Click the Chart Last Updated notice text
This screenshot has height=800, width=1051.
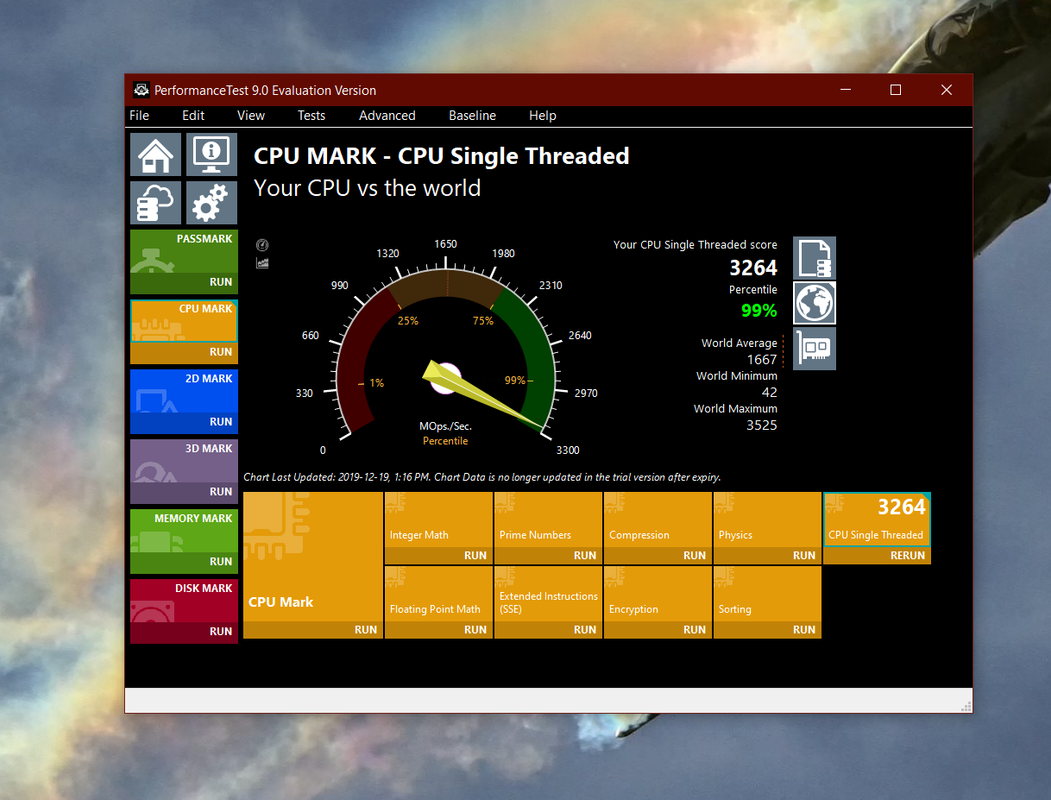(482, 477)
